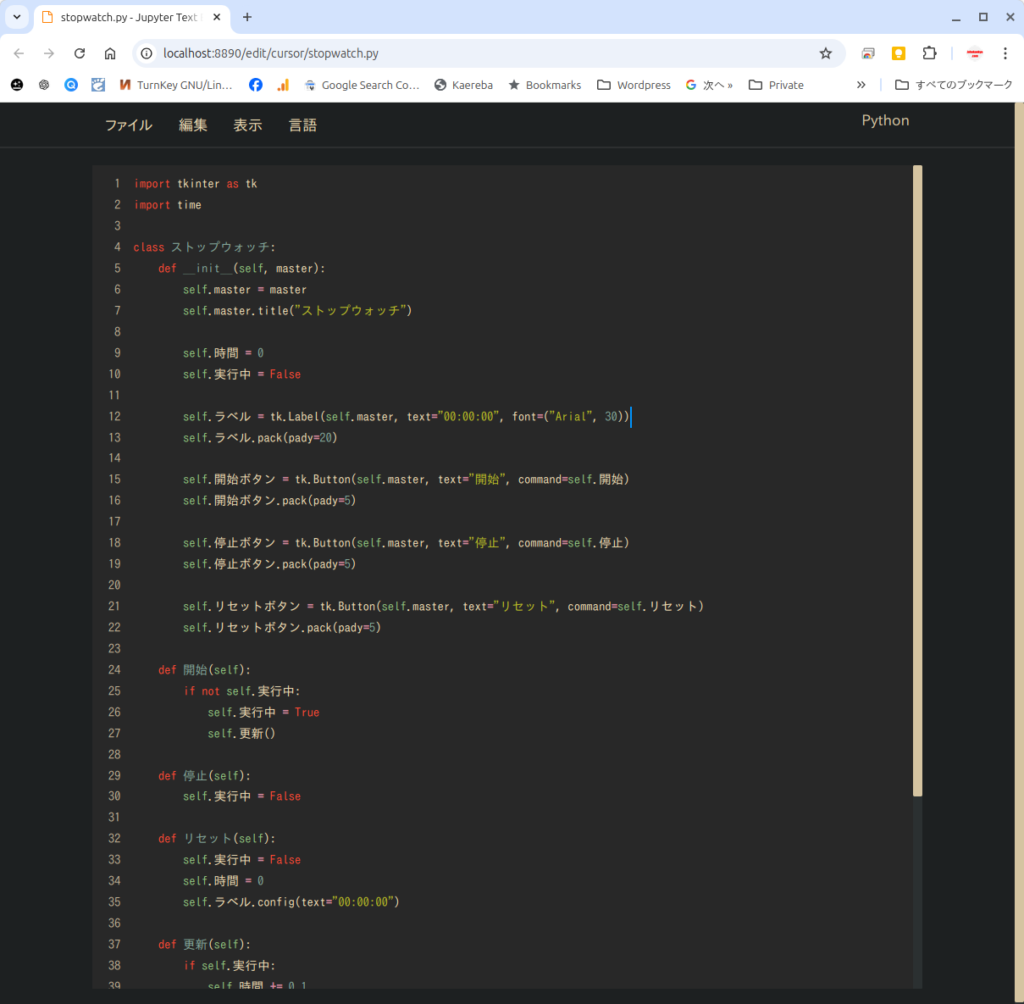This screenshot has width=1024, height=1004.
Task: Reload the page with the refresh icon
Action: point(79,54)
